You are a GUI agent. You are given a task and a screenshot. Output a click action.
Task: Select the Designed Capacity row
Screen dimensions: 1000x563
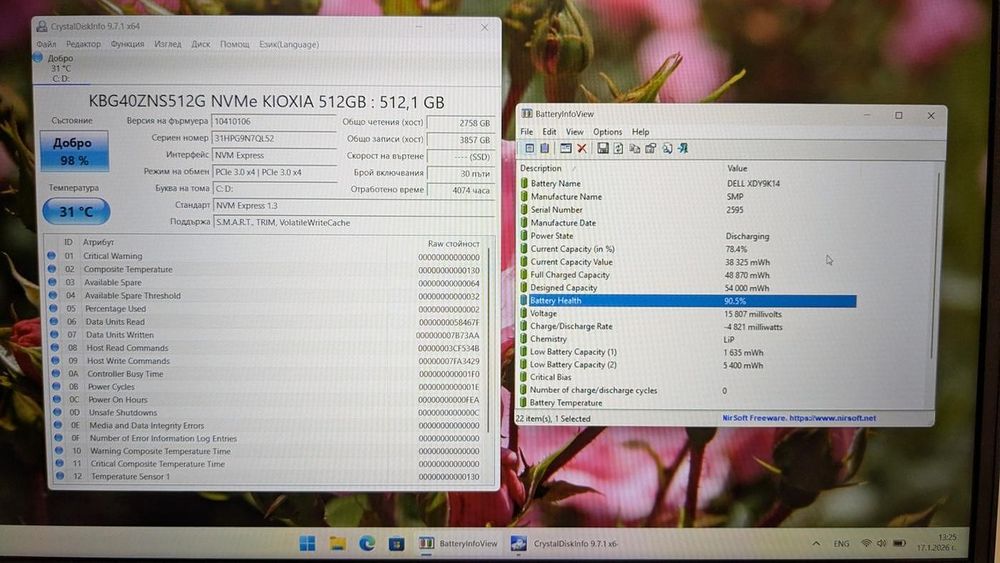(x=688, y=288)
